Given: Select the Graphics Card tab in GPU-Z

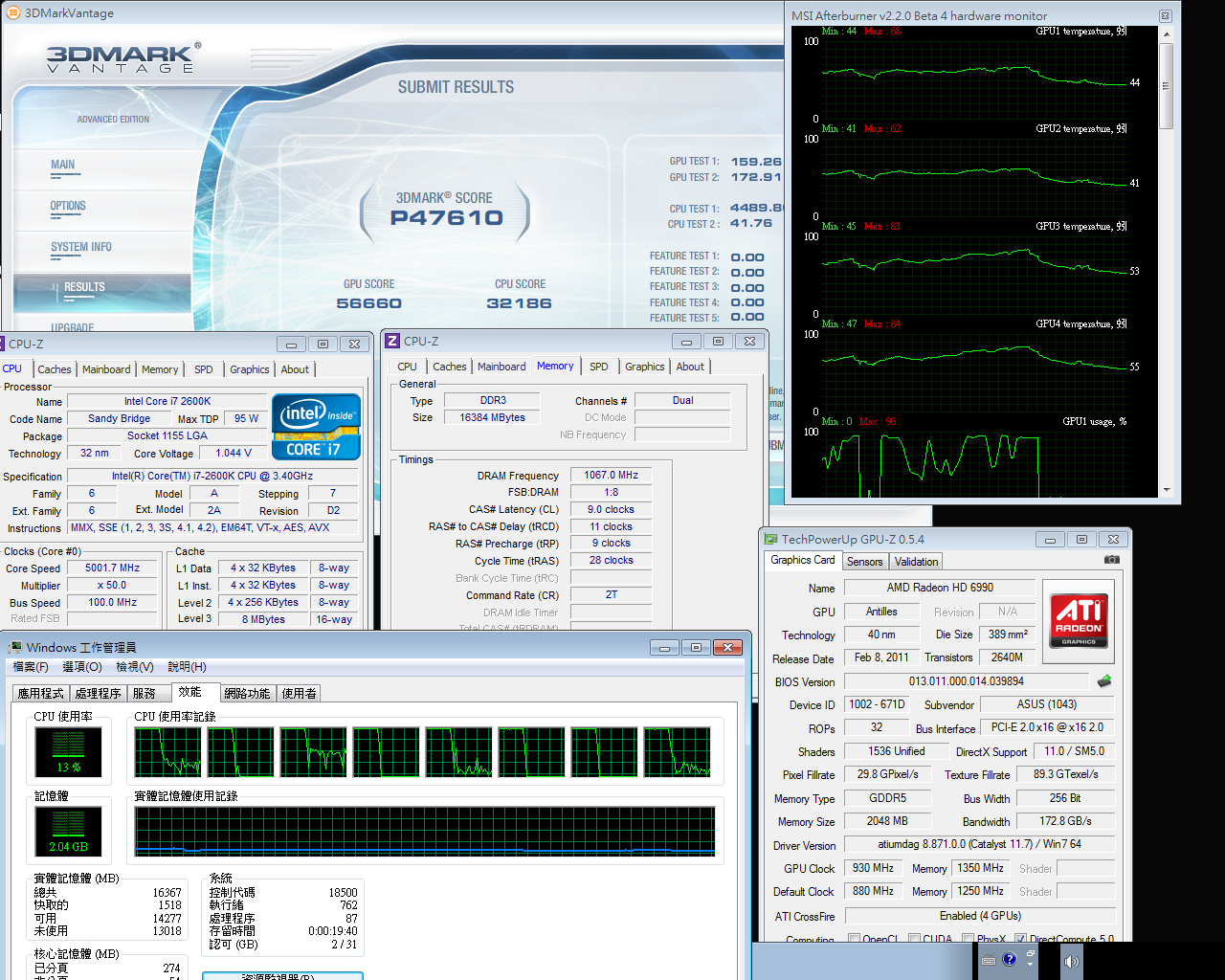Looking at the screenshot, I should pos(803,560).
